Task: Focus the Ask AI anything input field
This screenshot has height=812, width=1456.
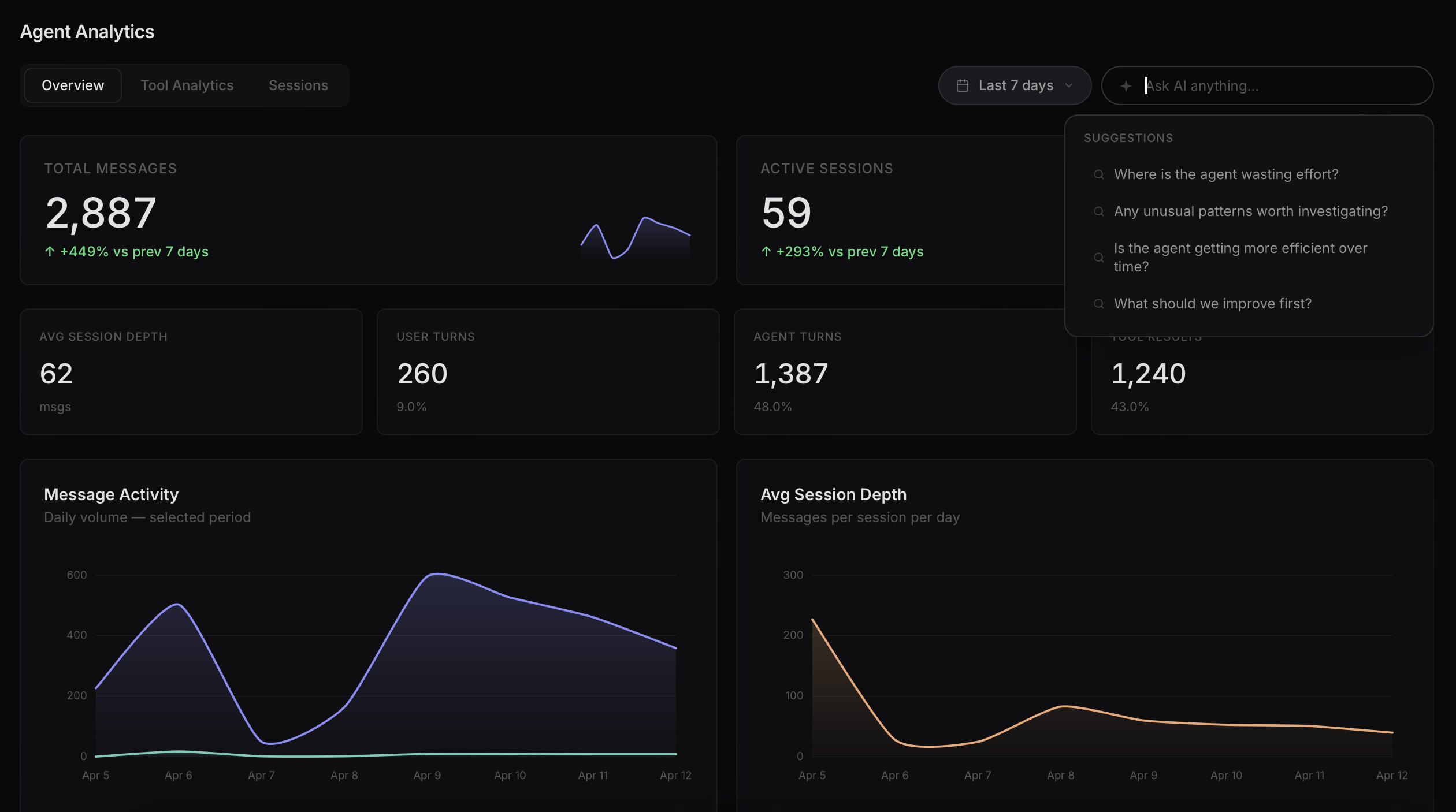Action: pos(1267,85)
